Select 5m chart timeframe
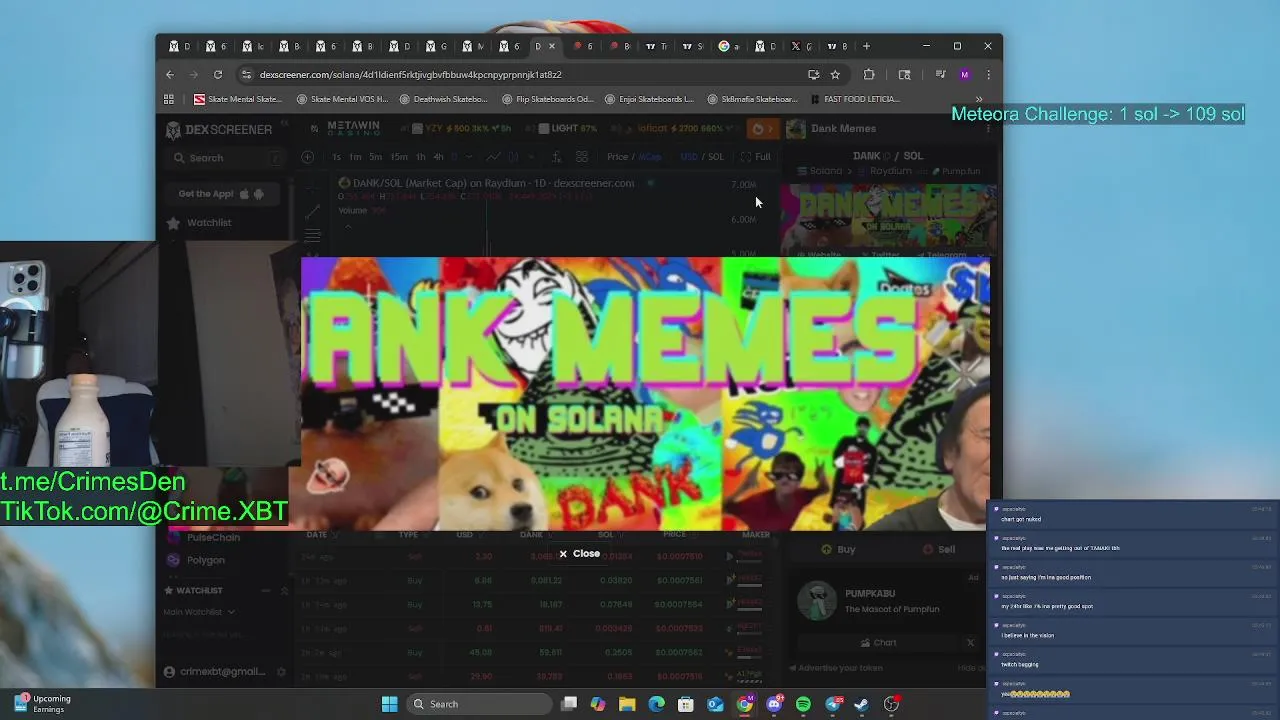 [x=375, y=157]
